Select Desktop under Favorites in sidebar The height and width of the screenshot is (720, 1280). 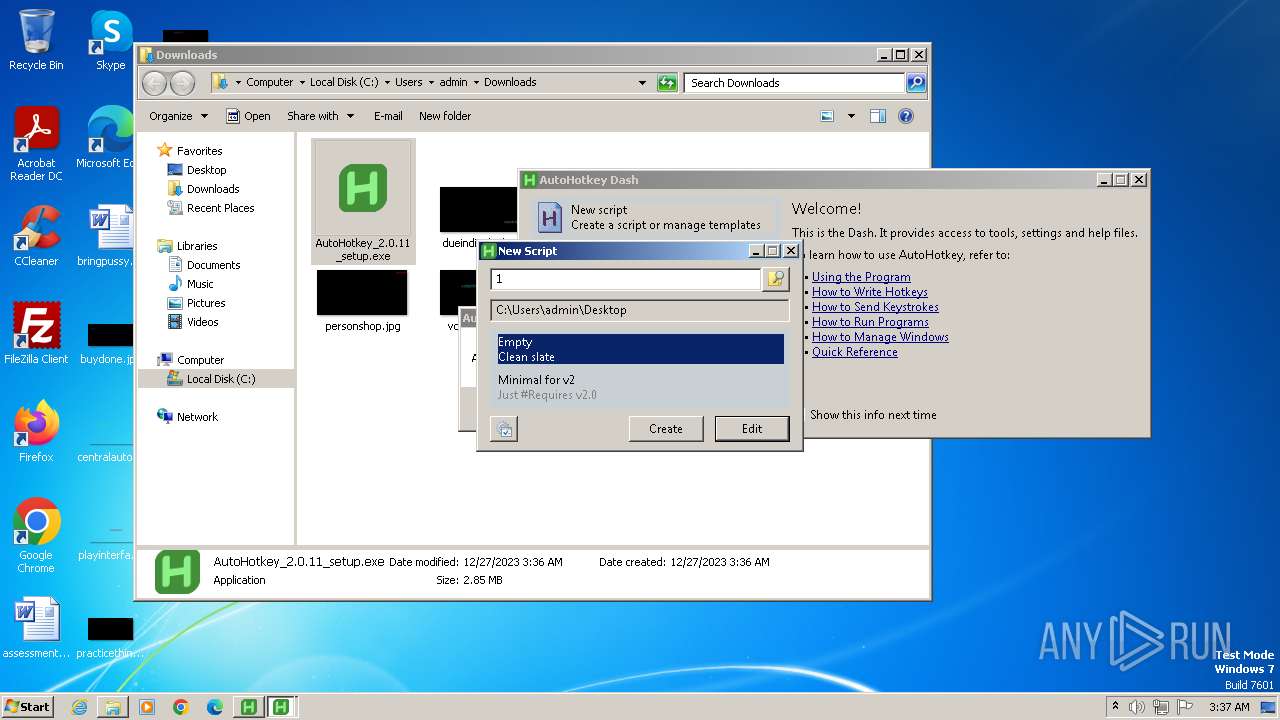pos(206,170)
